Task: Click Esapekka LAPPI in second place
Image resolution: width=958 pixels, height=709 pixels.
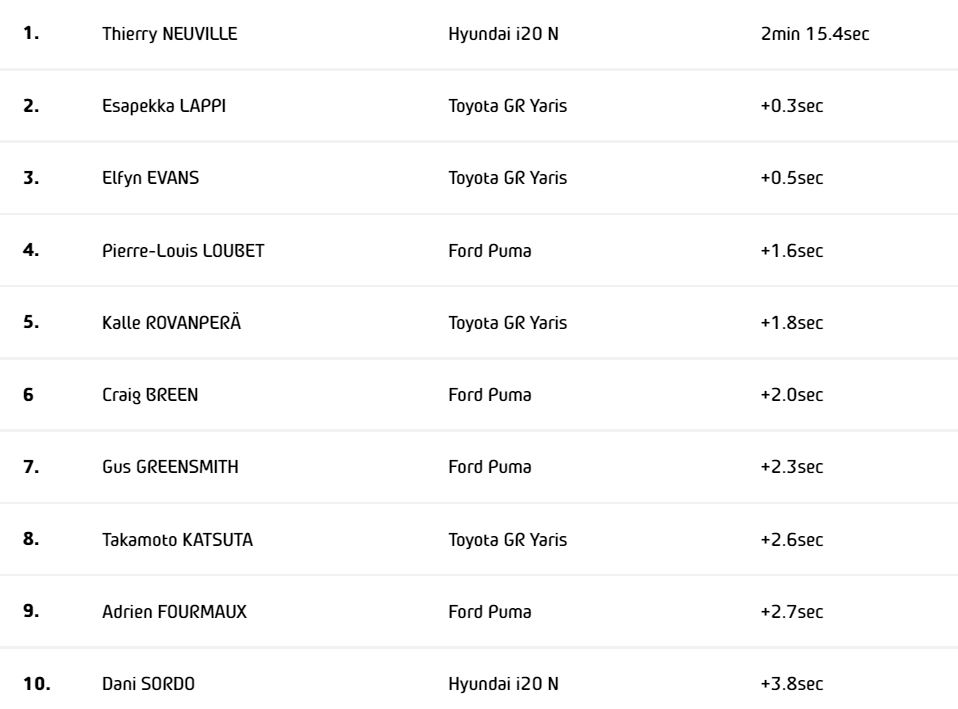Action: tap(164, 106)
